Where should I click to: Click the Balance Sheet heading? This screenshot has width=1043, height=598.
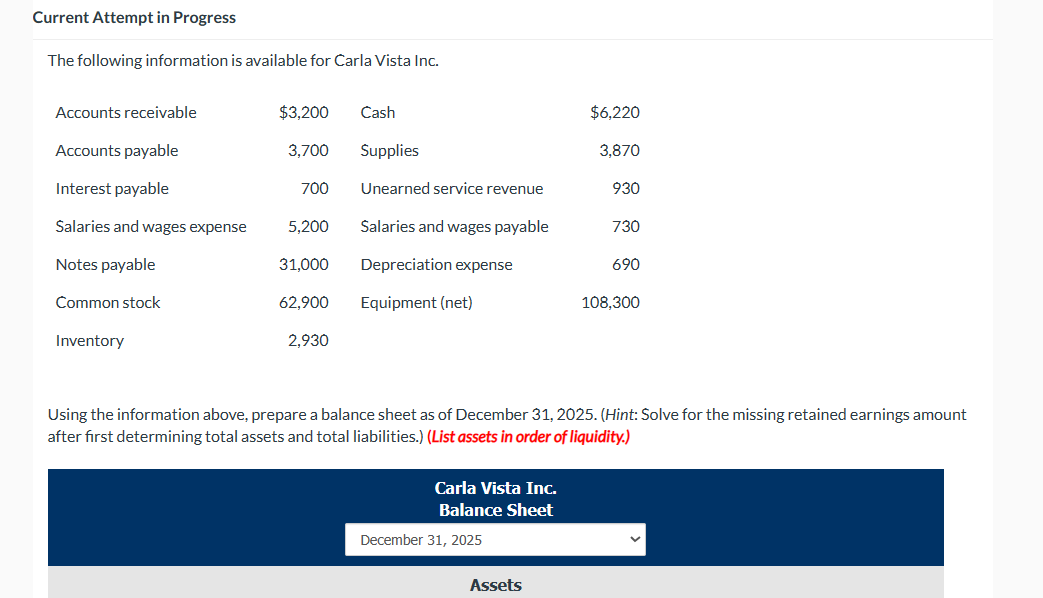pyautogui.click(x=495, y=510)
